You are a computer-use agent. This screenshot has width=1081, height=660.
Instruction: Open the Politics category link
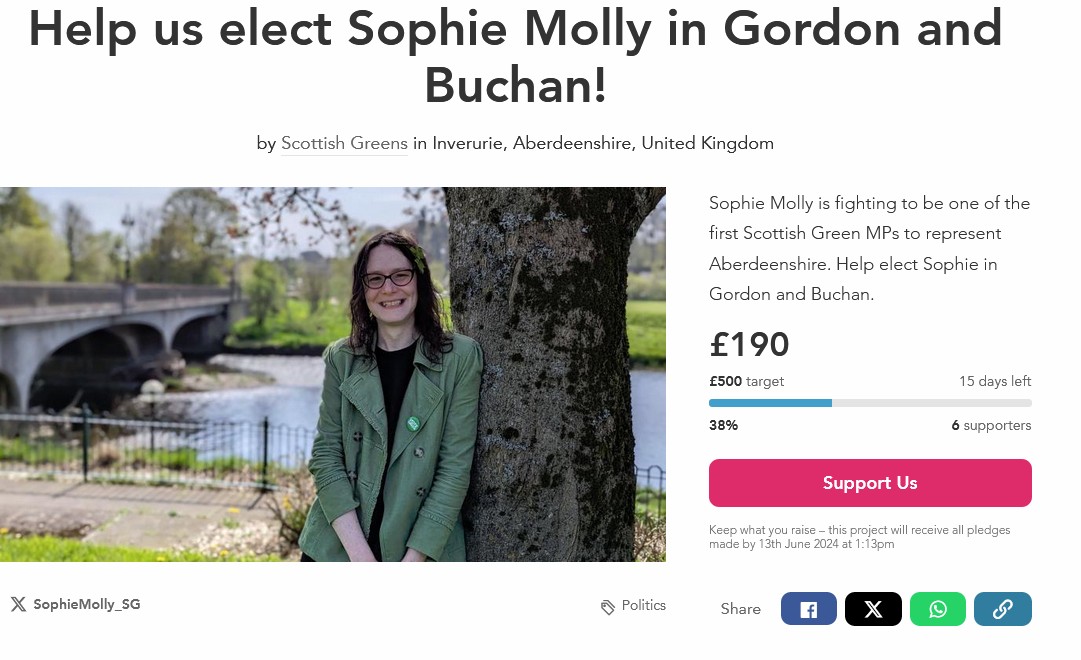point(643,605)
